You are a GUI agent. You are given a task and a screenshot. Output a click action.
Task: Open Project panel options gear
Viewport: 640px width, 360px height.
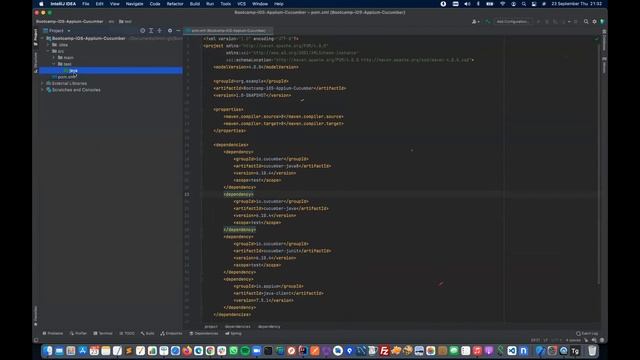click(x=170, y=31)
